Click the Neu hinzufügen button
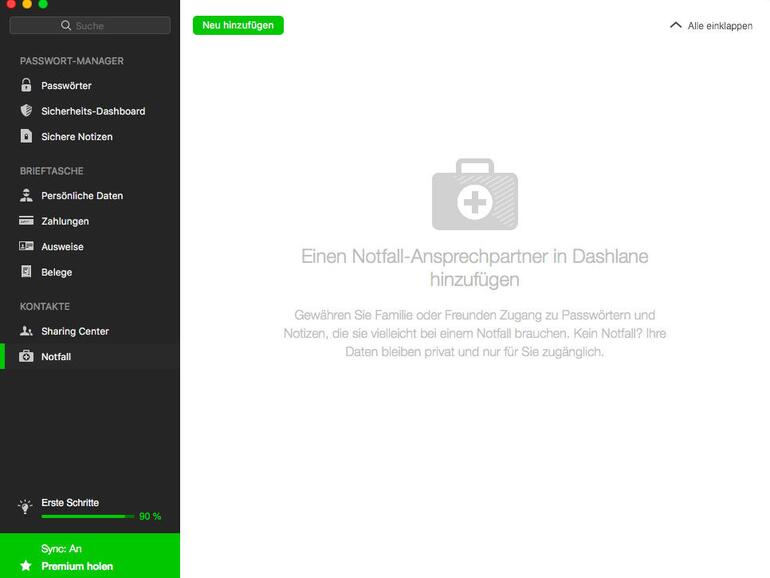Image resolution: width=770 pixels, height=578 pixels. click(238, 25)
